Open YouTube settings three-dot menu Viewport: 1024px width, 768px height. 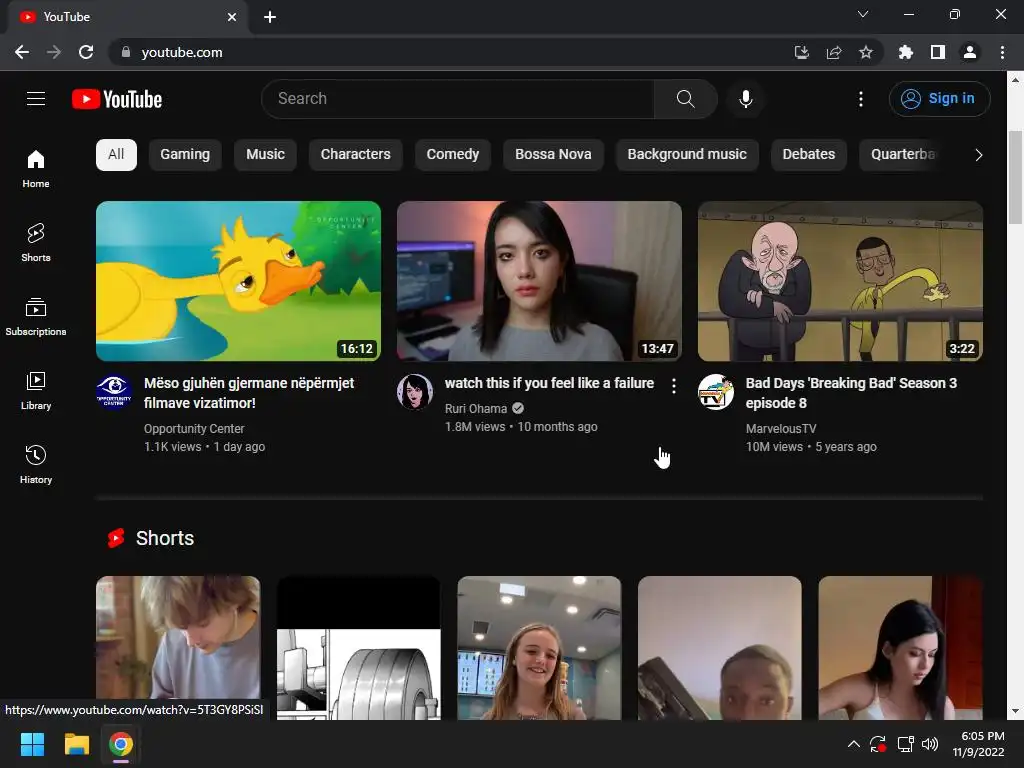860,99
